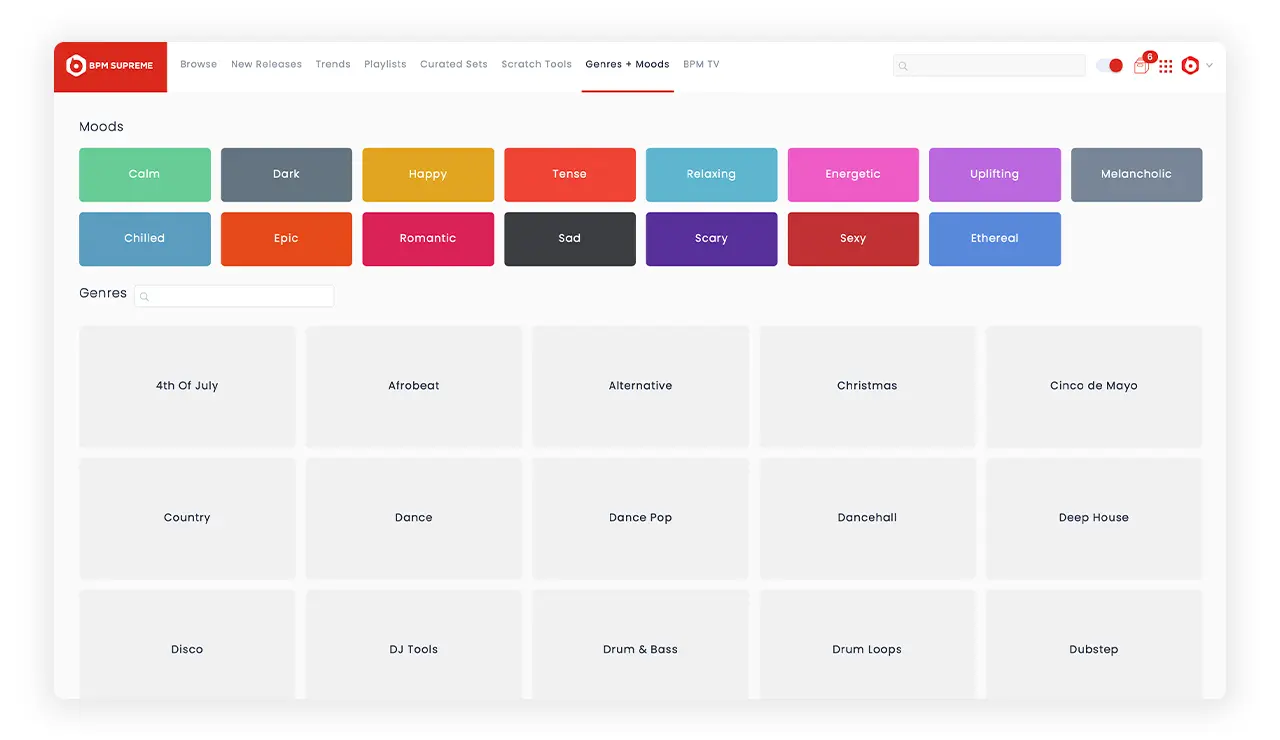The width and height of the screenshot is (1280, 740).
Task: Select the blue Ethereal mood tile
Action: (994, 239)
